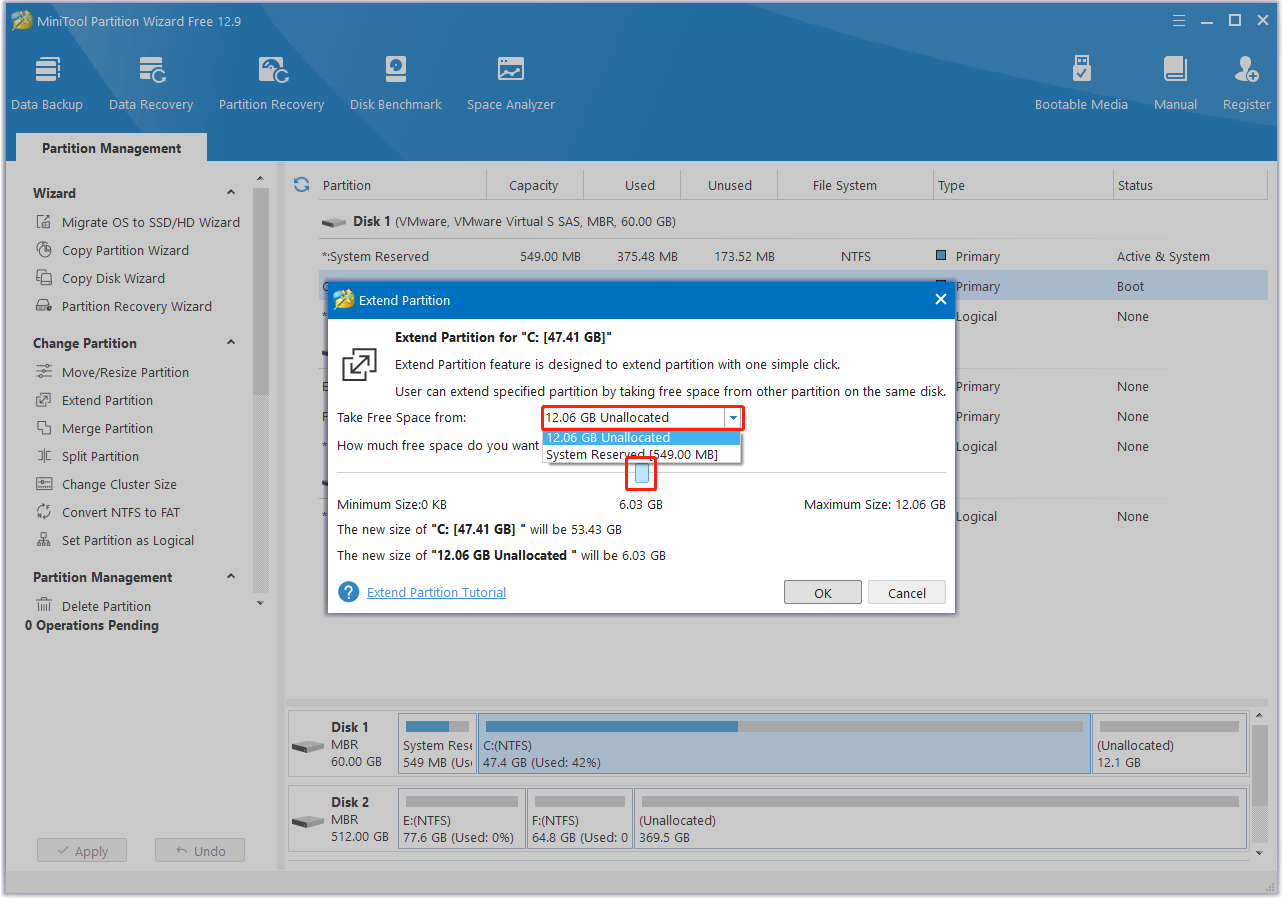Open Space Analyzer
Viewport: 1282px width, 899px height.
(511, 83)
